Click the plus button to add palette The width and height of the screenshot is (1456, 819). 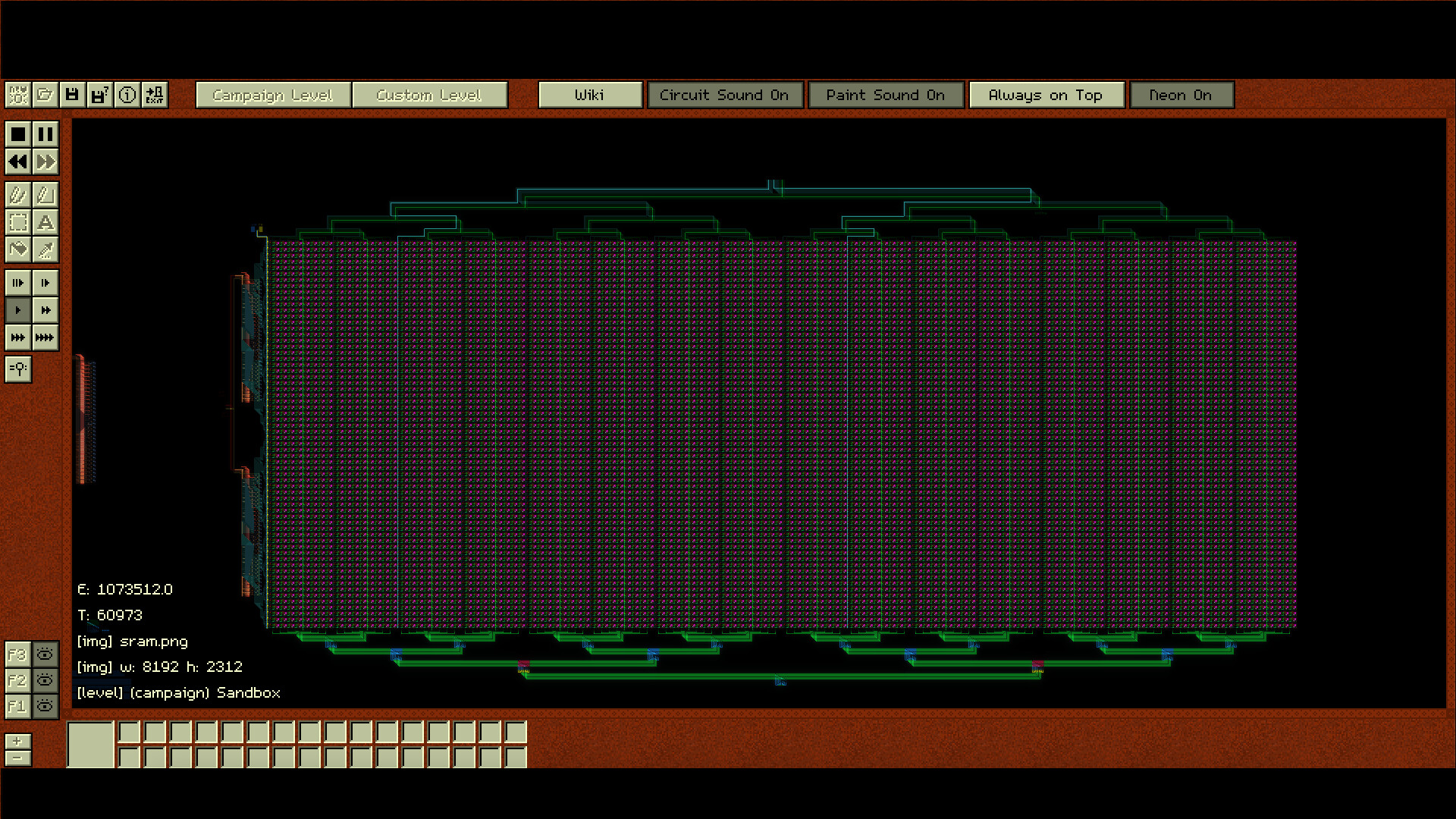18,741
